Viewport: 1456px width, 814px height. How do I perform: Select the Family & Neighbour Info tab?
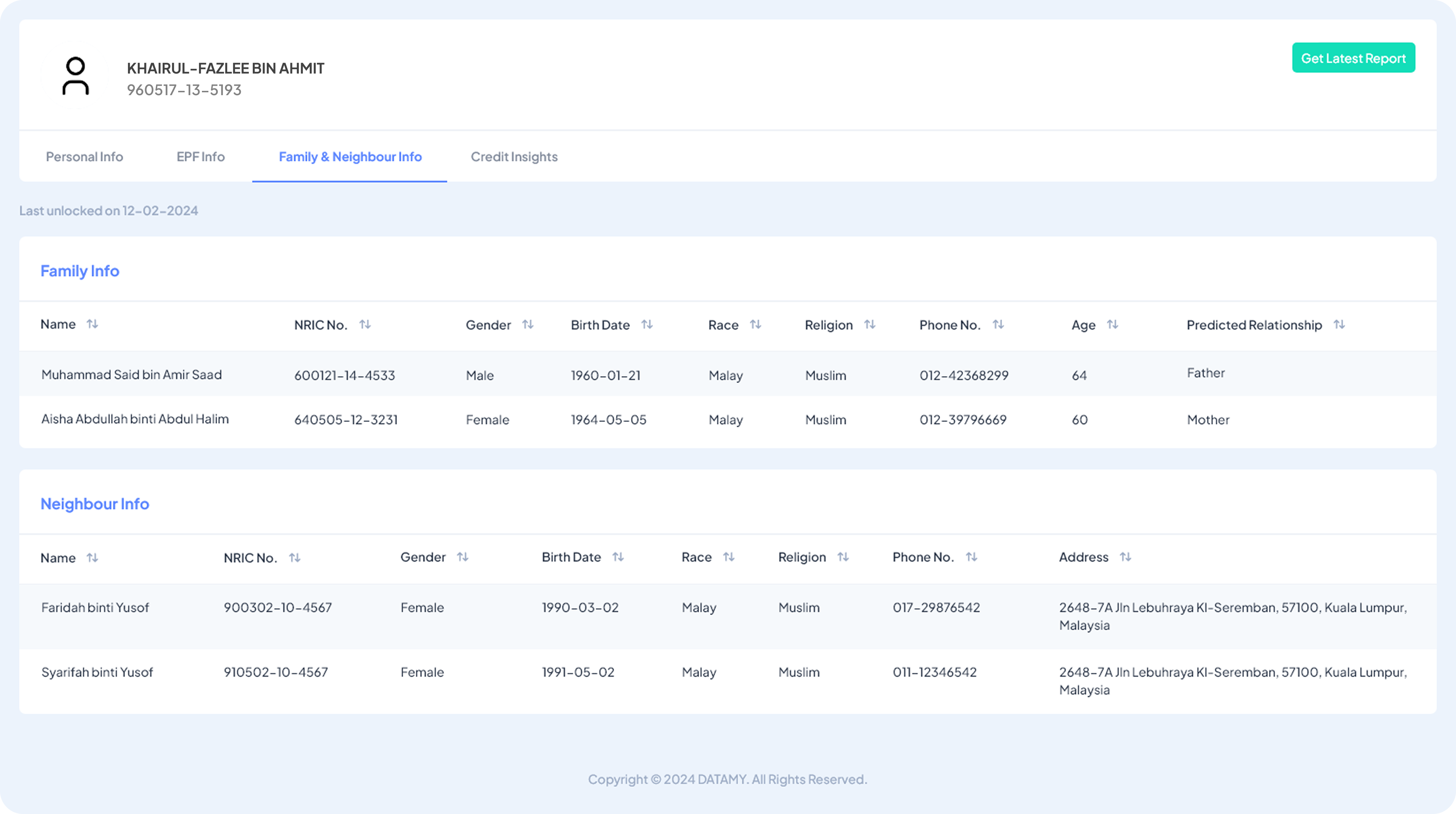click(350, 156)
